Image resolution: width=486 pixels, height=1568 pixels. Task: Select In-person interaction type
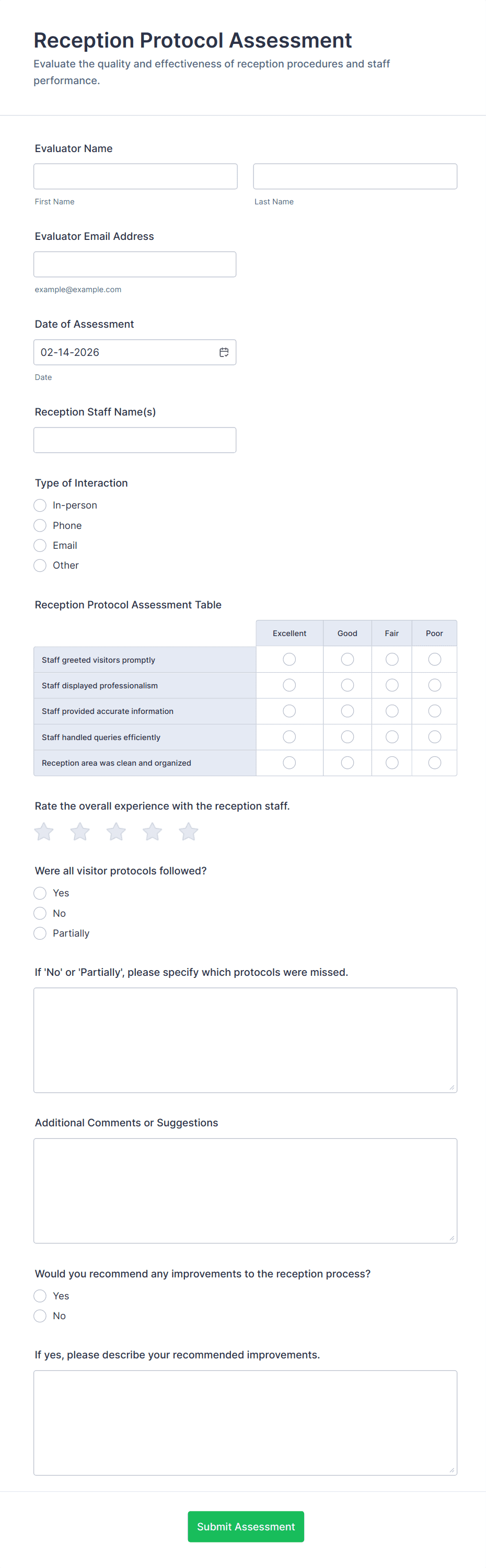point(40,505)
